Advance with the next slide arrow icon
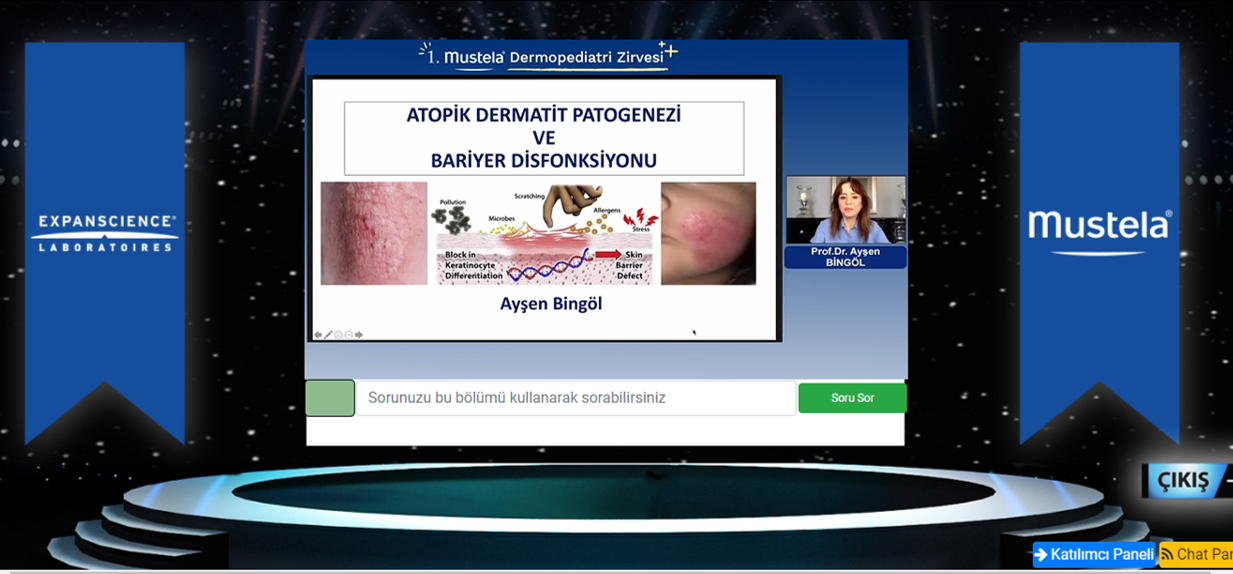Screen dimensions: 1233x574 click(x=359, y=335)
